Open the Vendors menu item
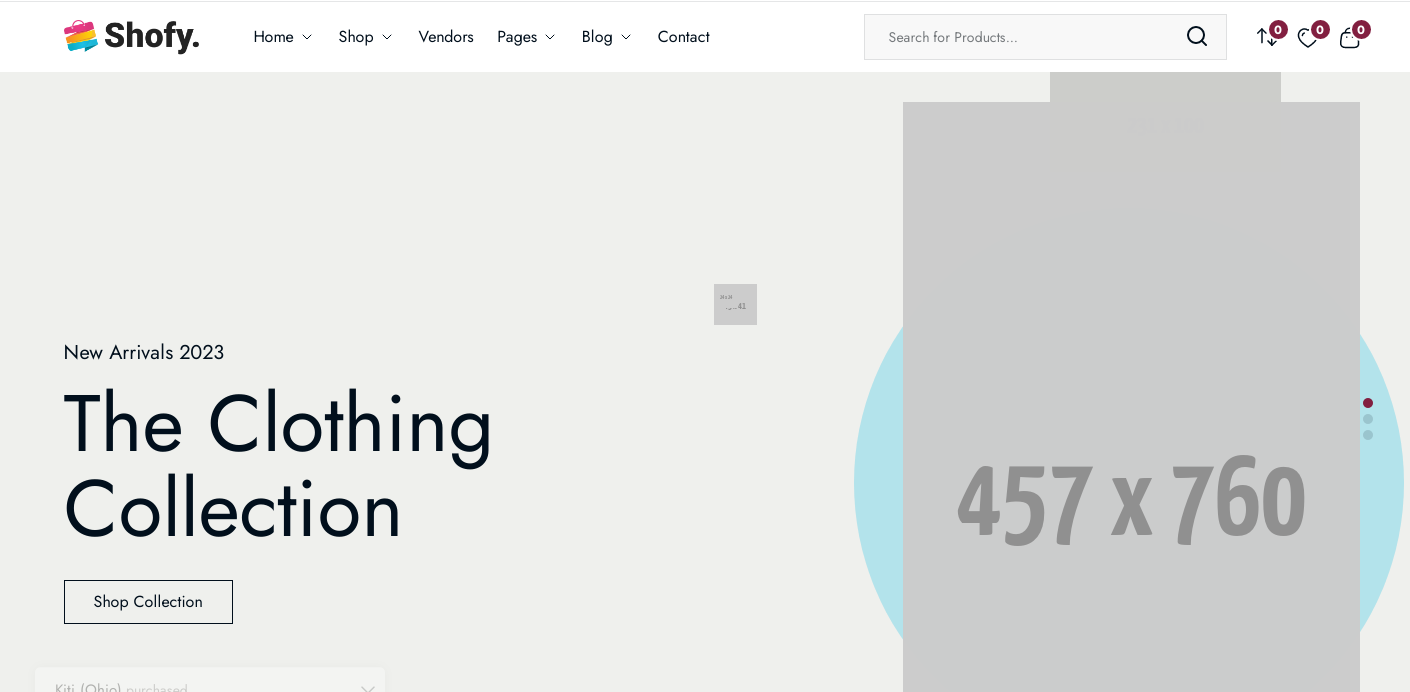Viewport: 1410px width, 692px height. coord(446,37)
